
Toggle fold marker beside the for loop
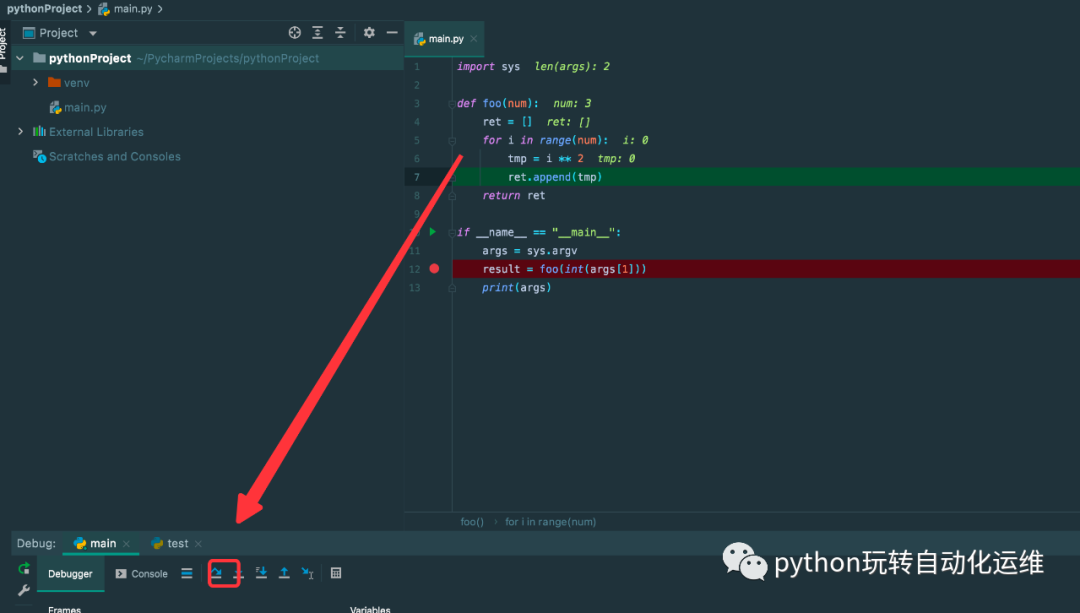click(x=452, y=141)
